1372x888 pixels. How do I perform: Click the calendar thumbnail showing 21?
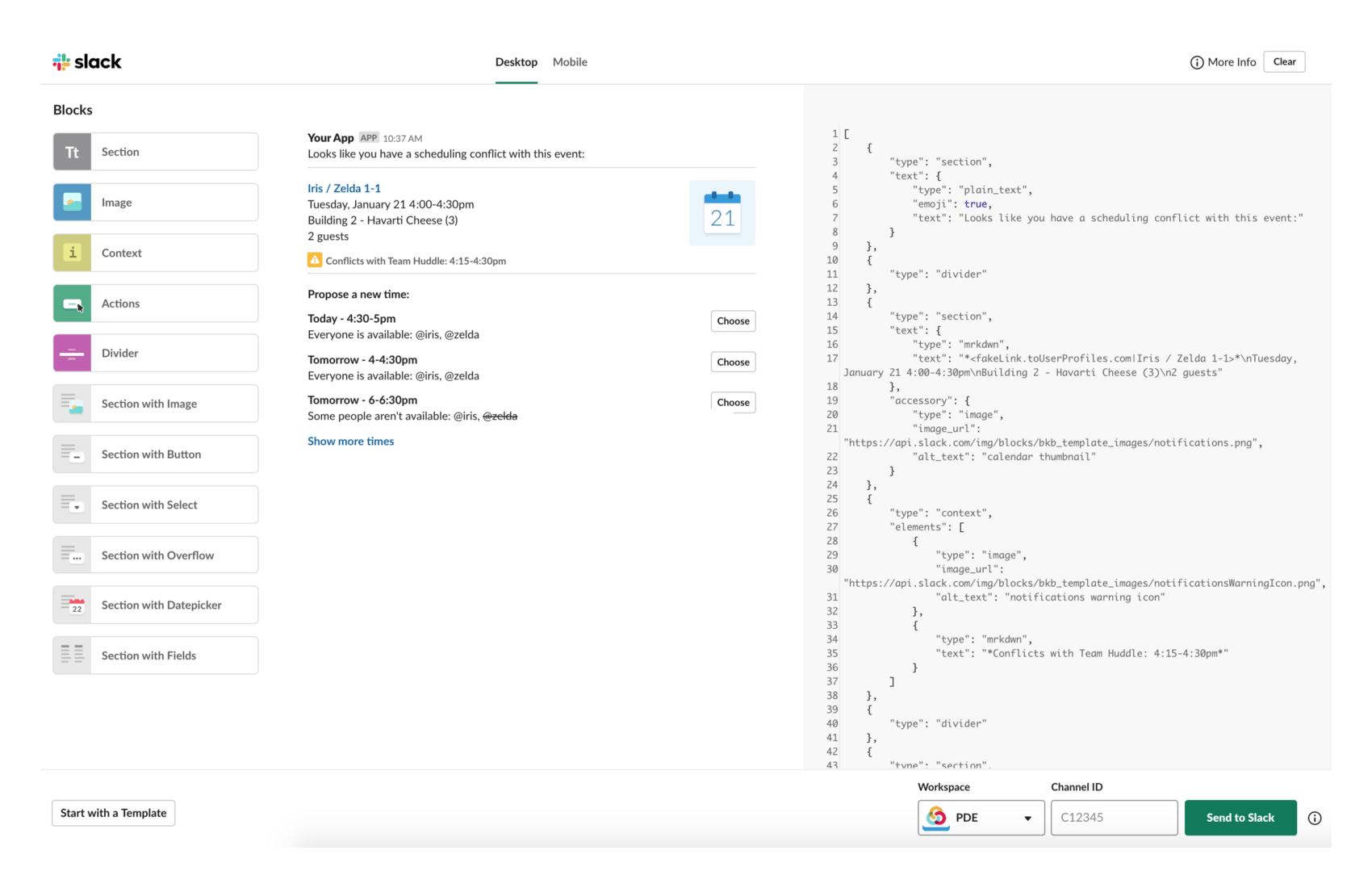click(x=722, y=213)
